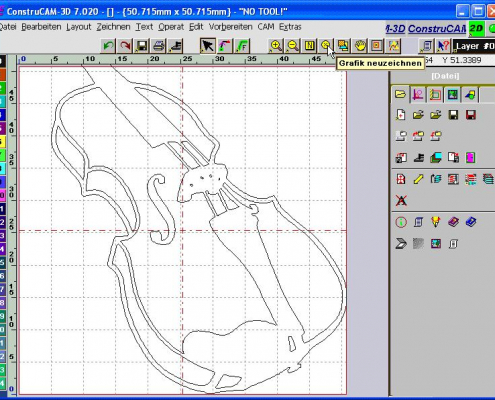The image size is (495, 400).
Task: Click the black floppy save icon in Datei panel
Action: tap(453, 115)
